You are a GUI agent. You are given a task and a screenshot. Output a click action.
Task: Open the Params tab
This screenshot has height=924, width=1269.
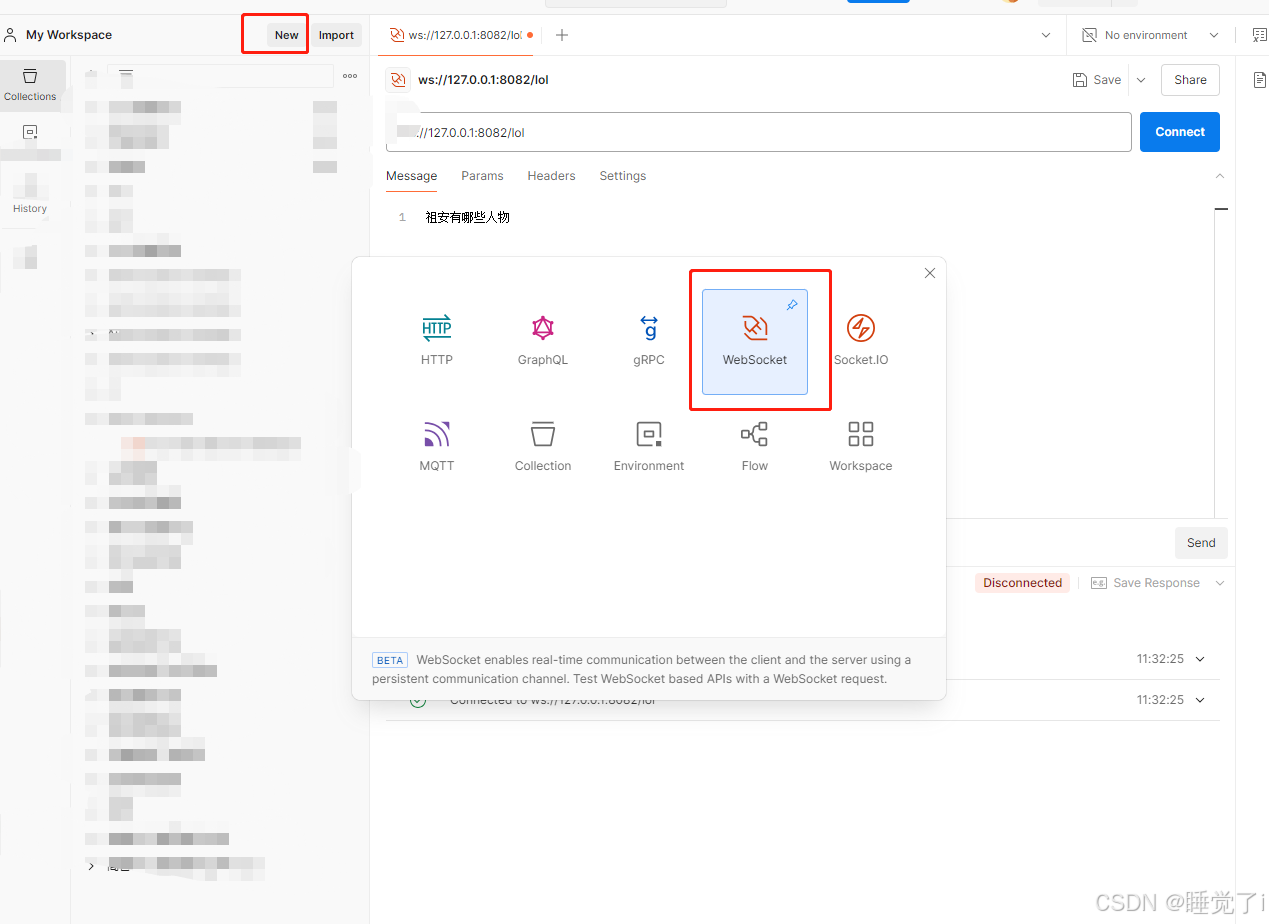482,175
